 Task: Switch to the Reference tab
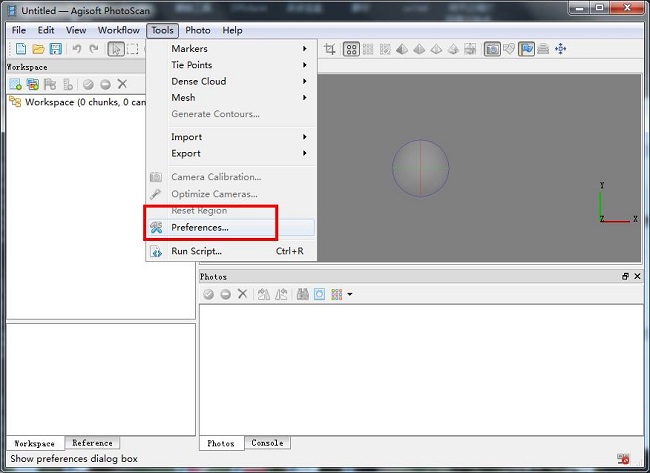coord(92,443)
